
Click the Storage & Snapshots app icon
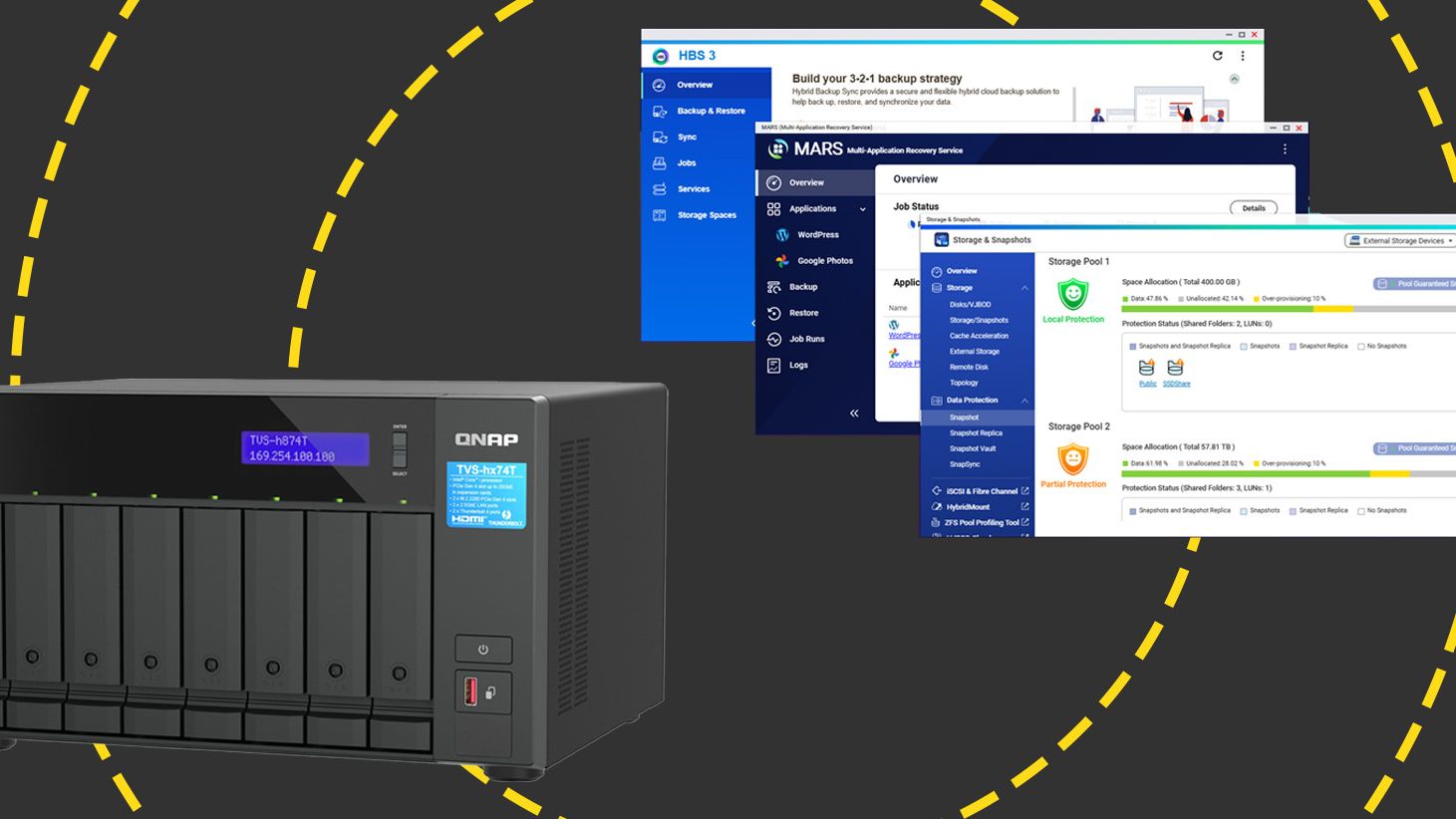coord(941,240)
